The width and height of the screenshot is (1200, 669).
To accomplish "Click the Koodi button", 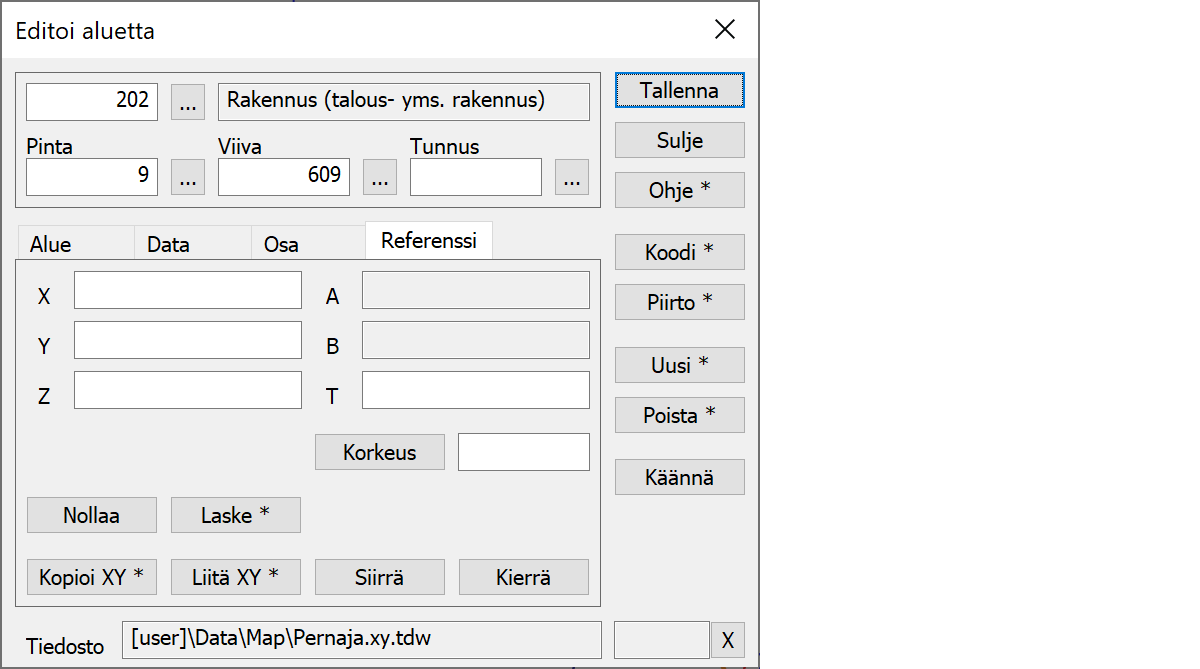I will (x=679, y=253).
